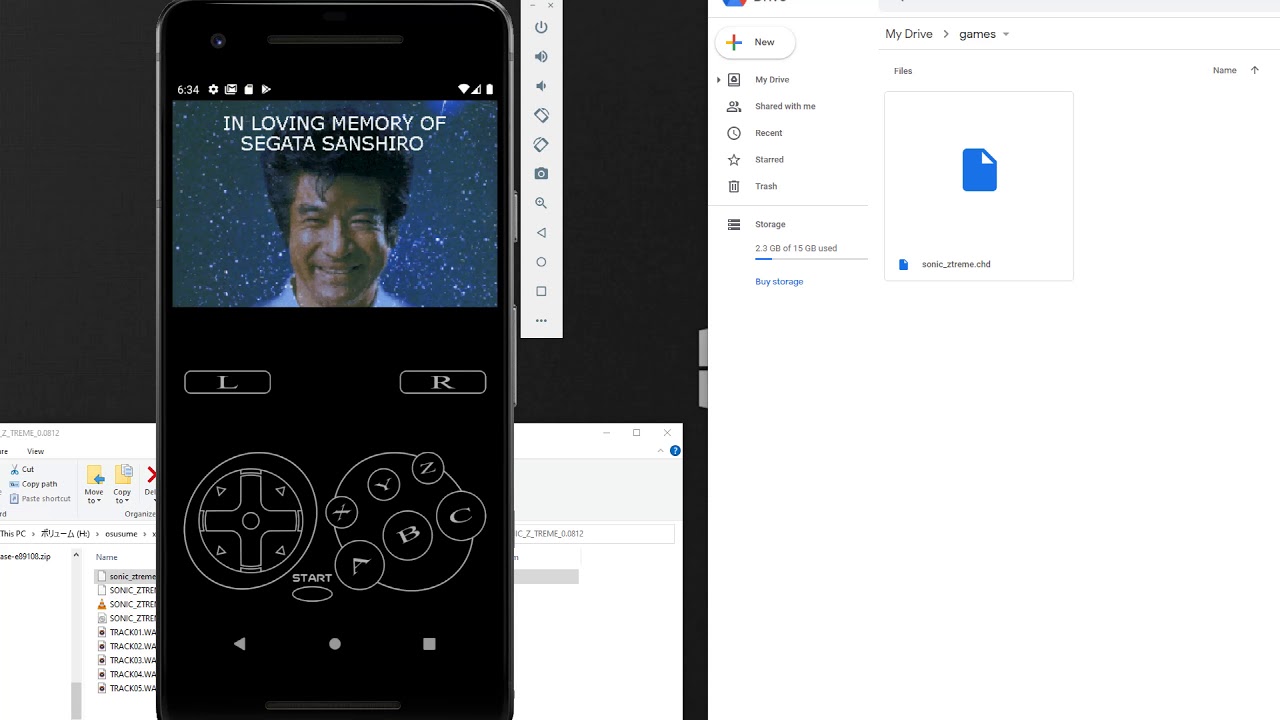This screenshot has width=1280, height=720.
Task: Open the emulator extended controls three dots
Action: (x=541, y=321)
